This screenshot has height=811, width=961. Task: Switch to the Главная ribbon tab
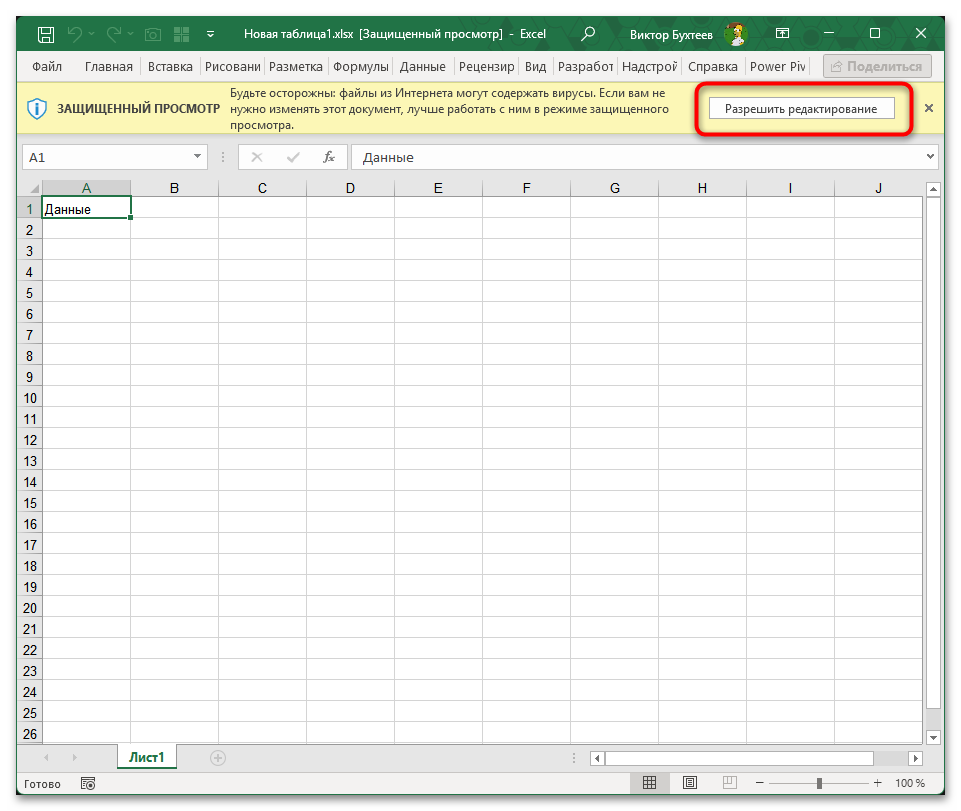click(108, 66)
